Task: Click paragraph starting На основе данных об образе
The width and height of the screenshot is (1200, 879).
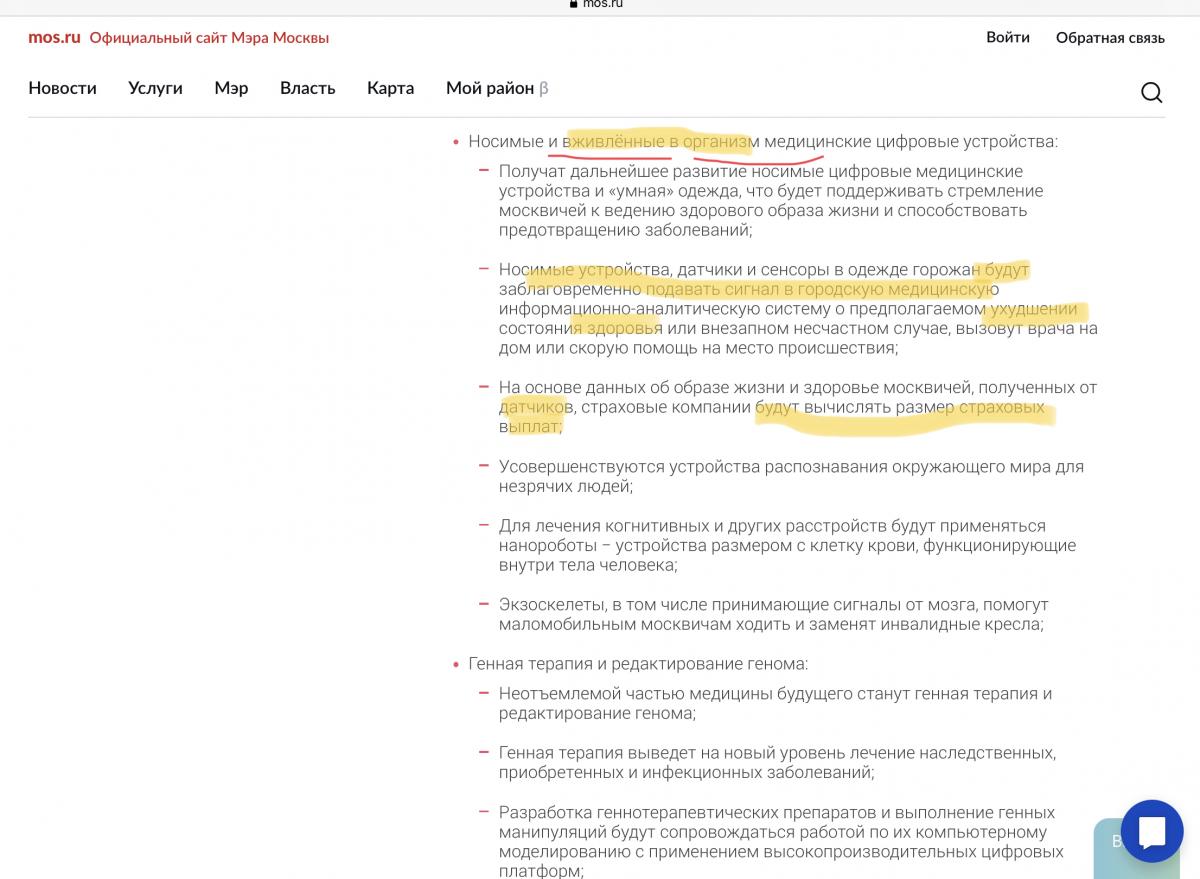Action: (798, 407)
